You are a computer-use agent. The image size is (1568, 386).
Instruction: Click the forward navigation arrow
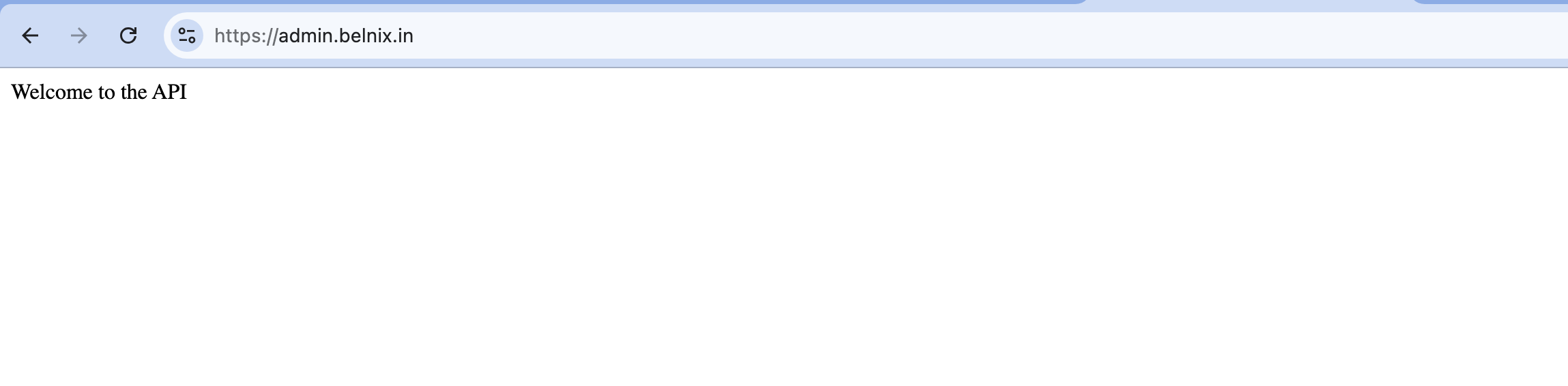(x=79, y=35)
